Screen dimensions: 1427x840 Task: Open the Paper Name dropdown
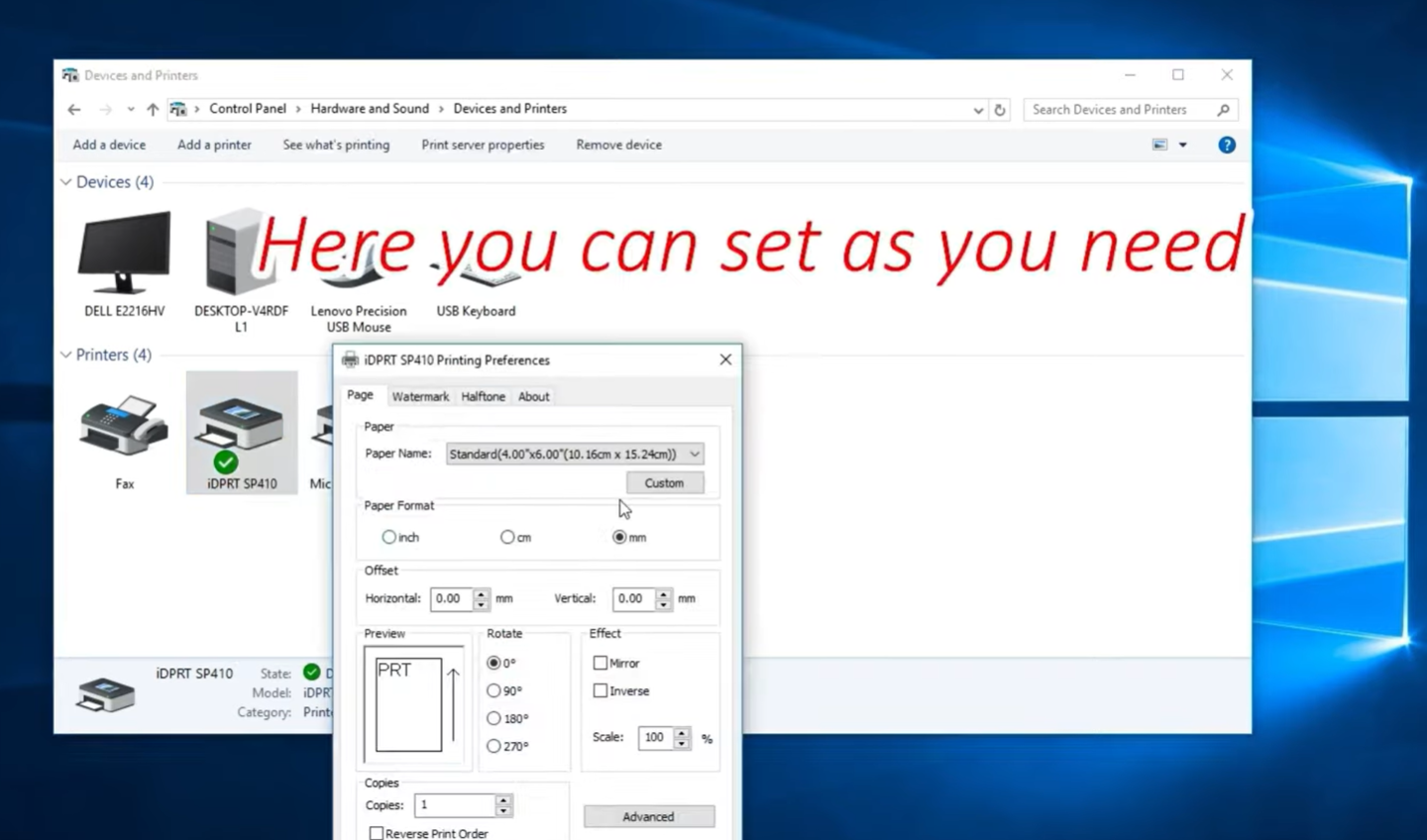click(x=575, y=454)
